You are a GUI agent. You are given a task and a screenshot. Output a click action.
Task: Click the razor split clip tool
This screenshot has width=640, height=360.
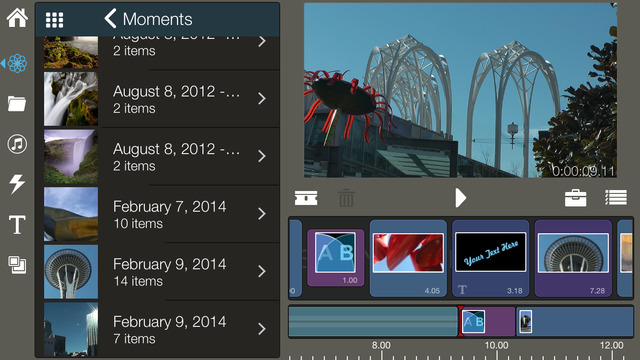pyautogui.click(x=306, y=198)
